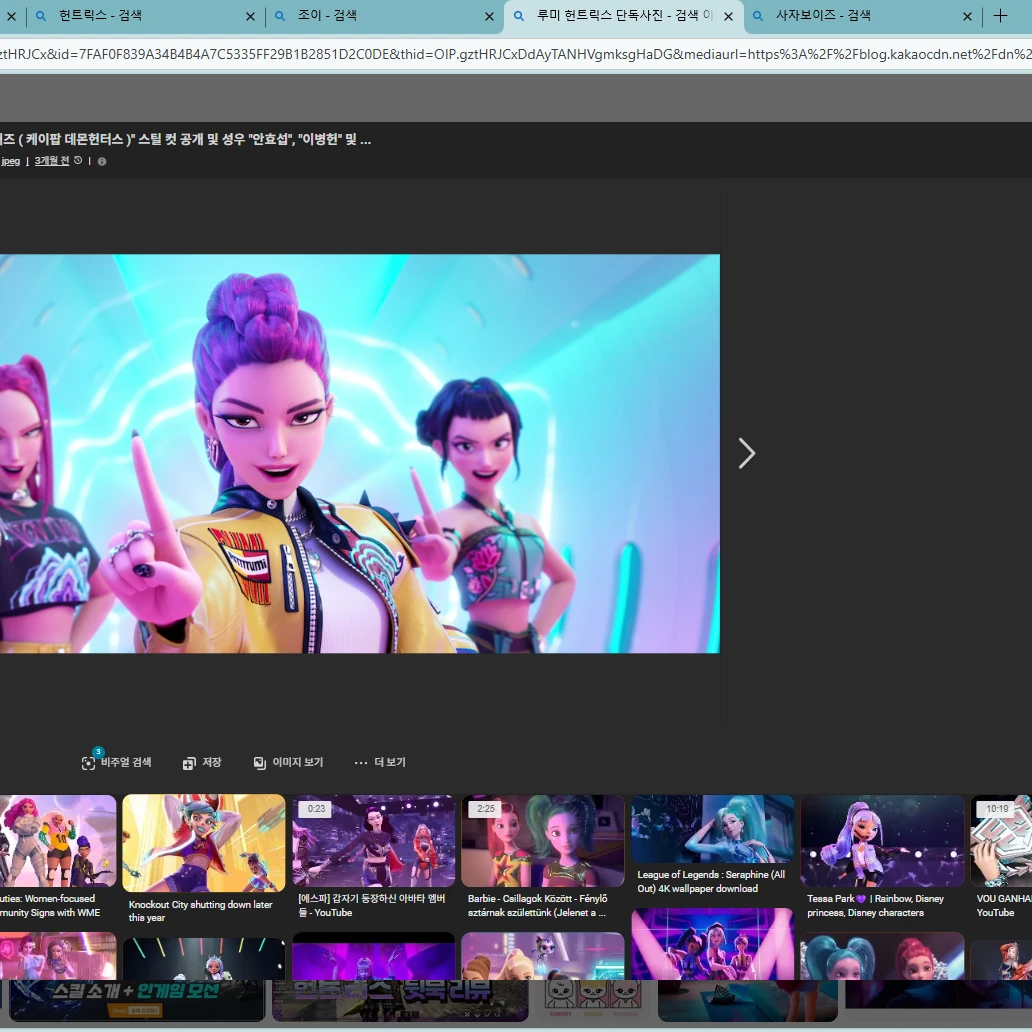Select the 루미 헌트릭스 단독사진 tab
The height and width of the screenshot is (1032, 1032).
coord(623,16)
